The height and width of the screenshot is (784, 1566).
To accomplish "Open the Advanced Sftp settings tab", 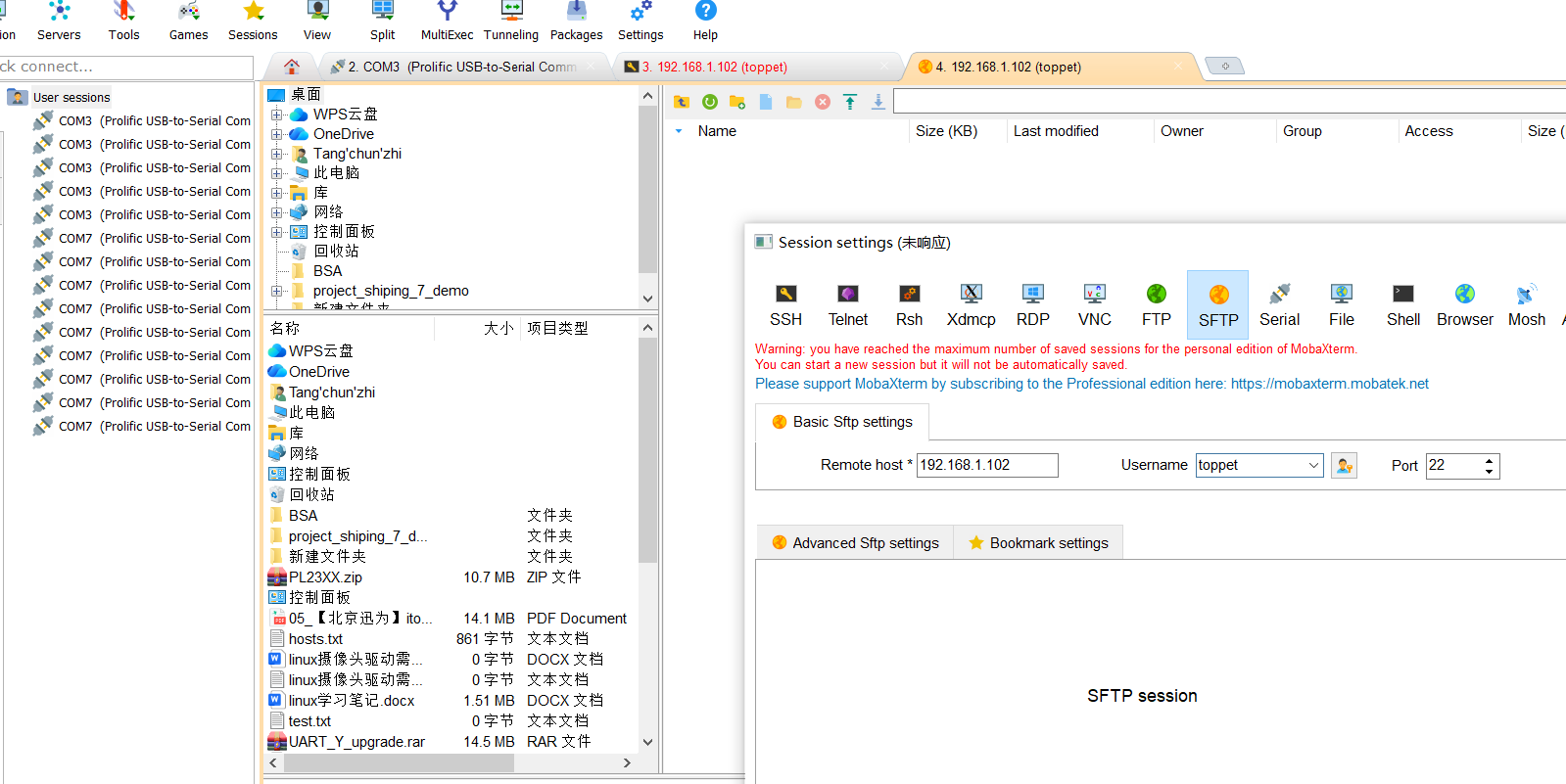I will 855,543.
